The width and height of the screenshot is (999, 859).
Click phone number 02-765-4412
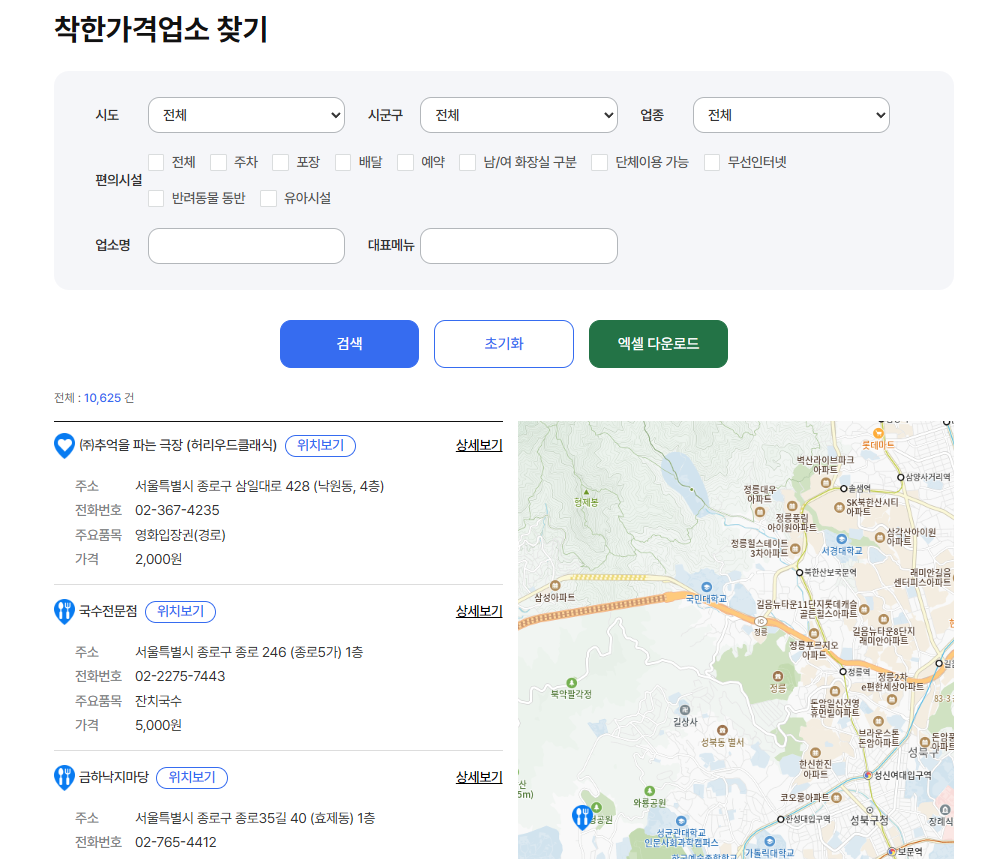tap(176, 842)
